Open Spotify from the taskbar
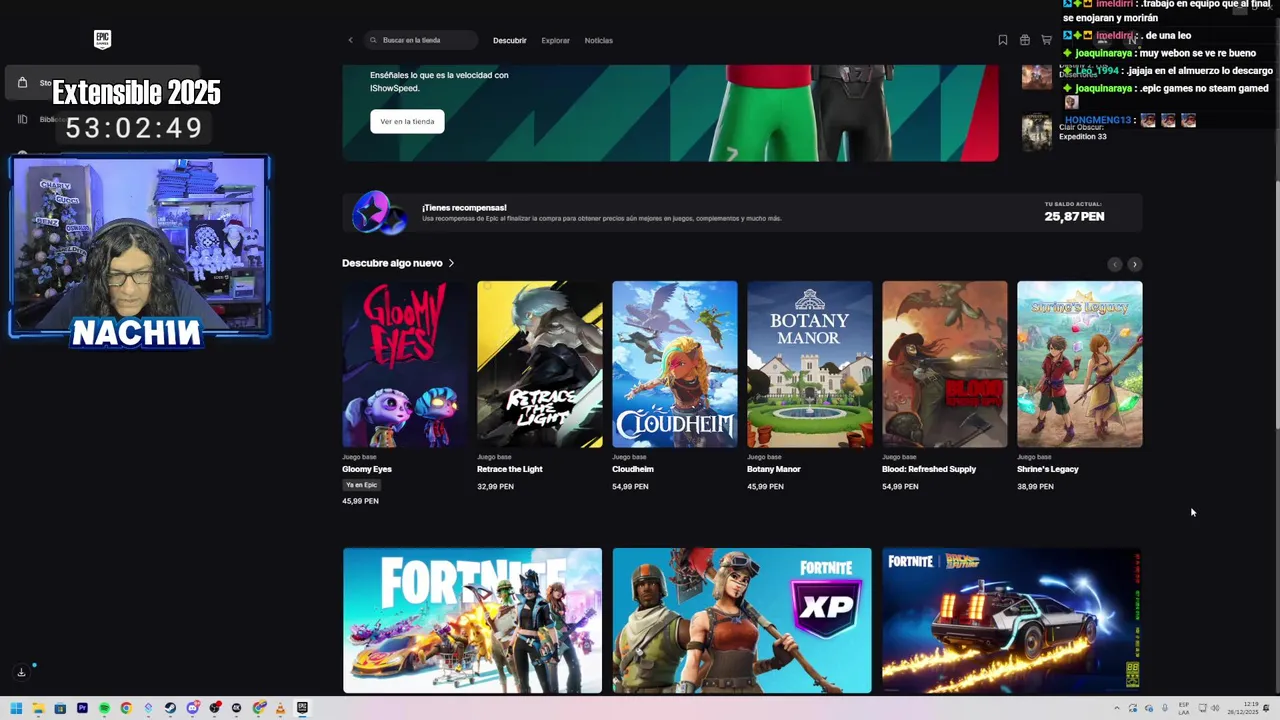 click(x=104, y=708)
